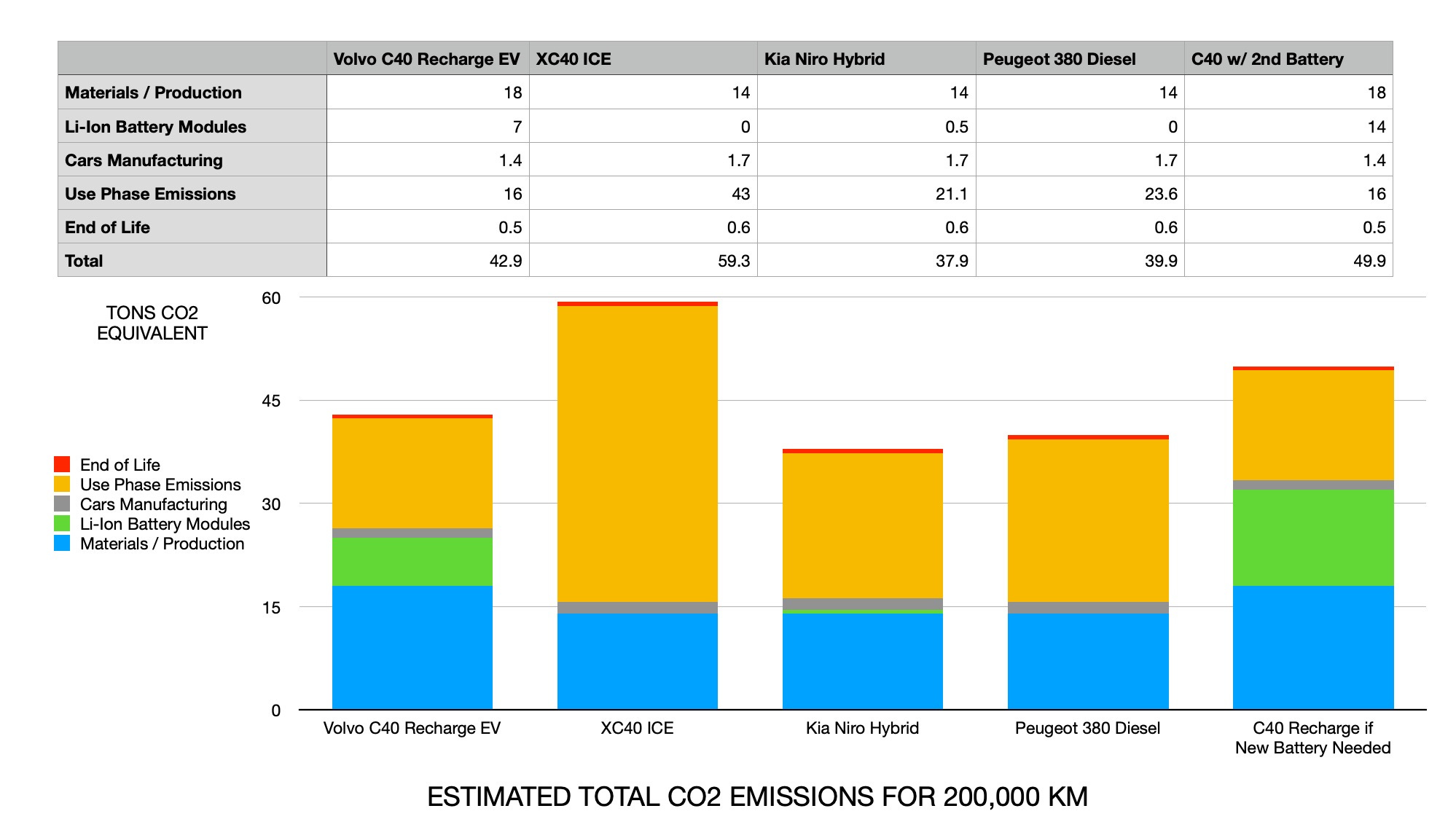Screen dimensions: 1456x838
Task: Click the Total row header
Action: tap(192, 260)
